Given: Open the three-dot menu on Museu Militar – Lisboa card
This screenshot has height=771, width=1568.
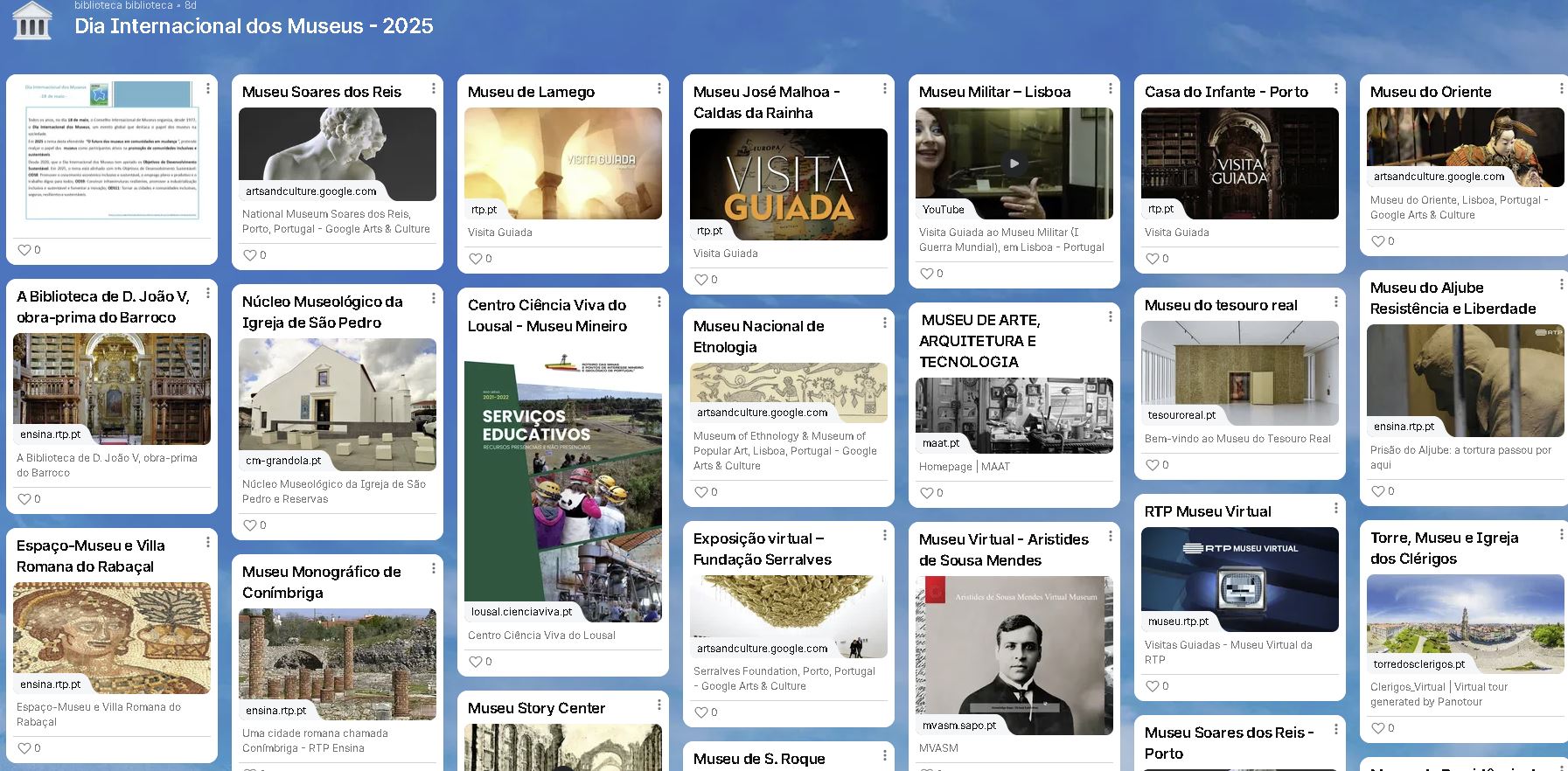Looking at the screenshot, I should pos(1111,88).
